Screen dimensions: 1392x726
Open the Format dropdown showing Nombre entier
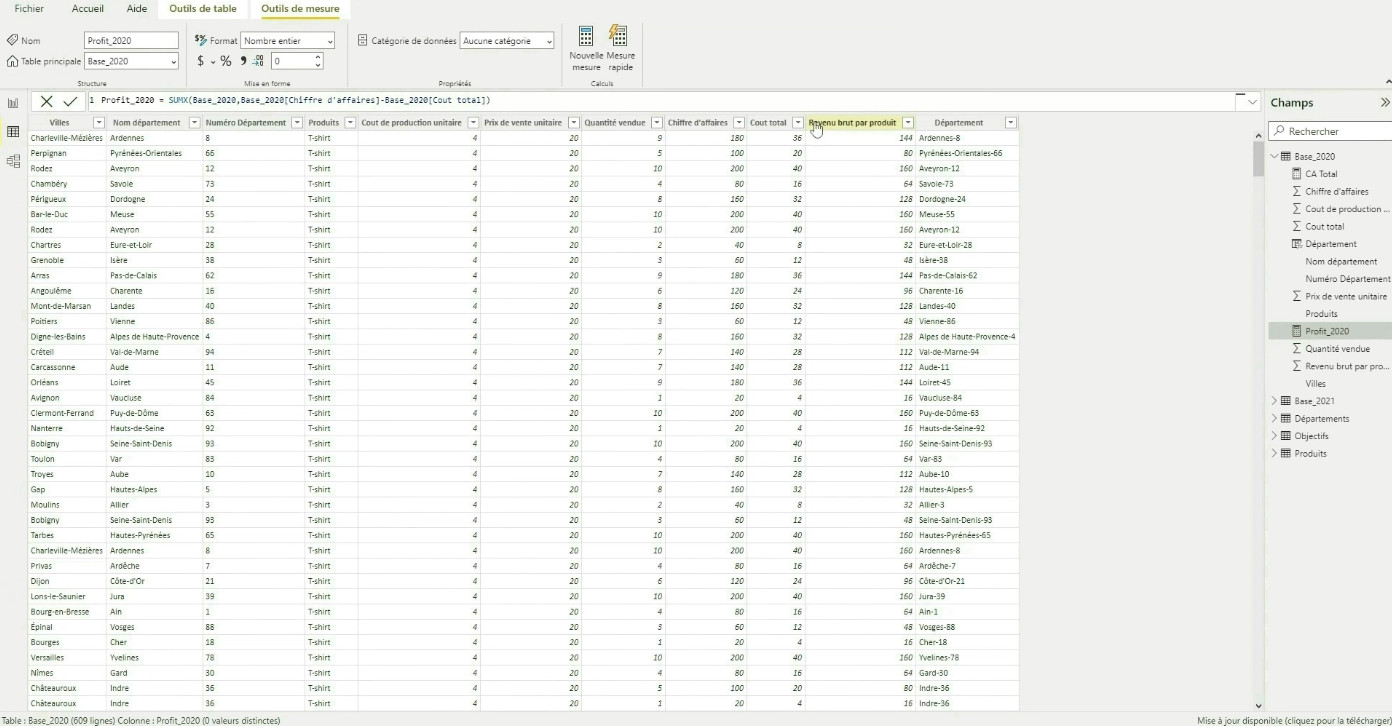288,41
